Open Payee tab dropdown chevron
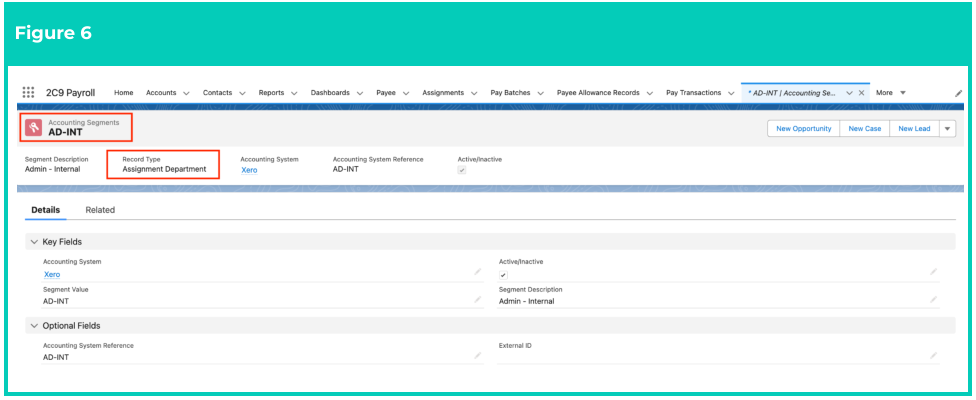This screenshot has width=976, height=400. tap(406, 93)
